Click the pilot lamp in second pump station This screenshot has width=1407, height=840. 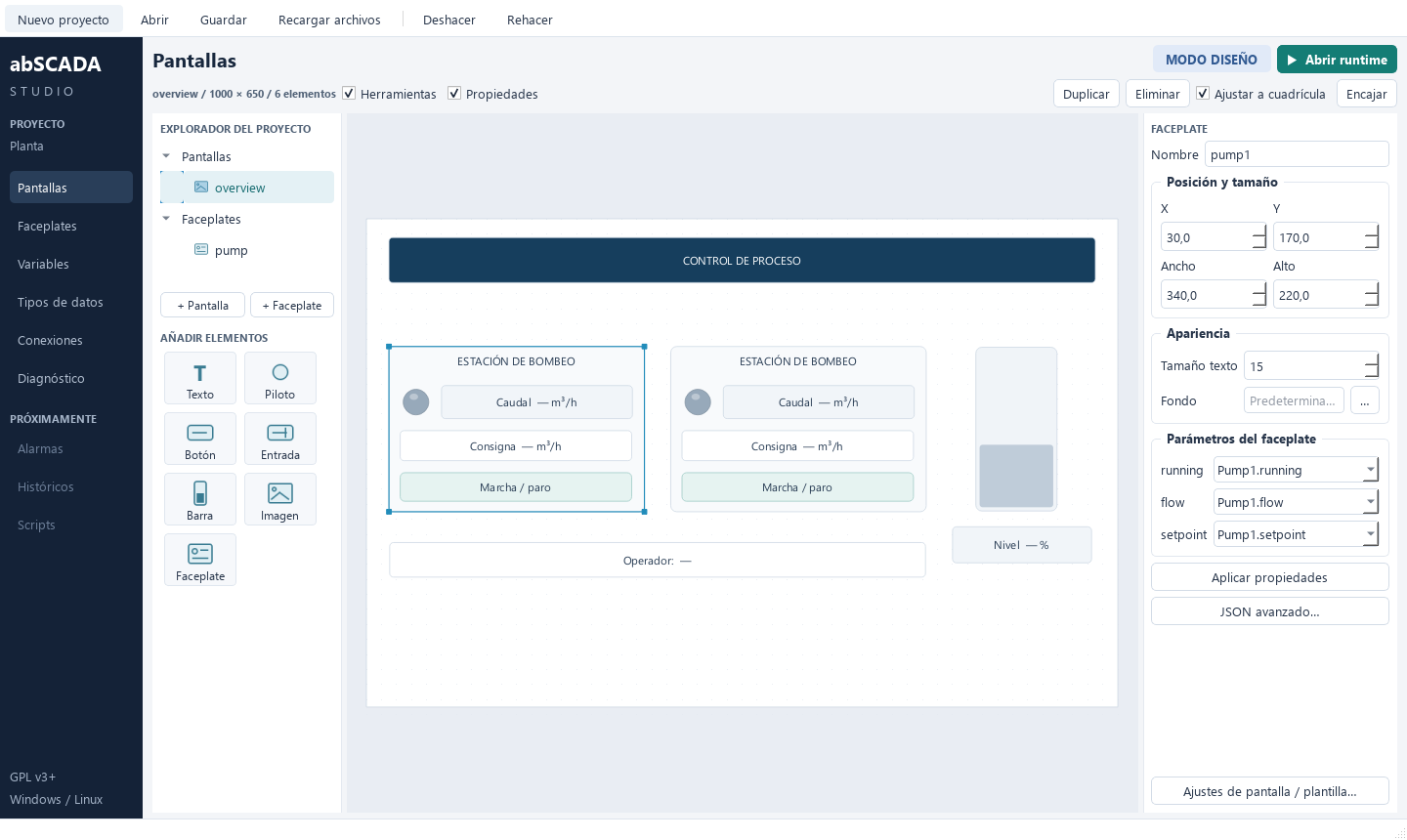coord(698,401)
